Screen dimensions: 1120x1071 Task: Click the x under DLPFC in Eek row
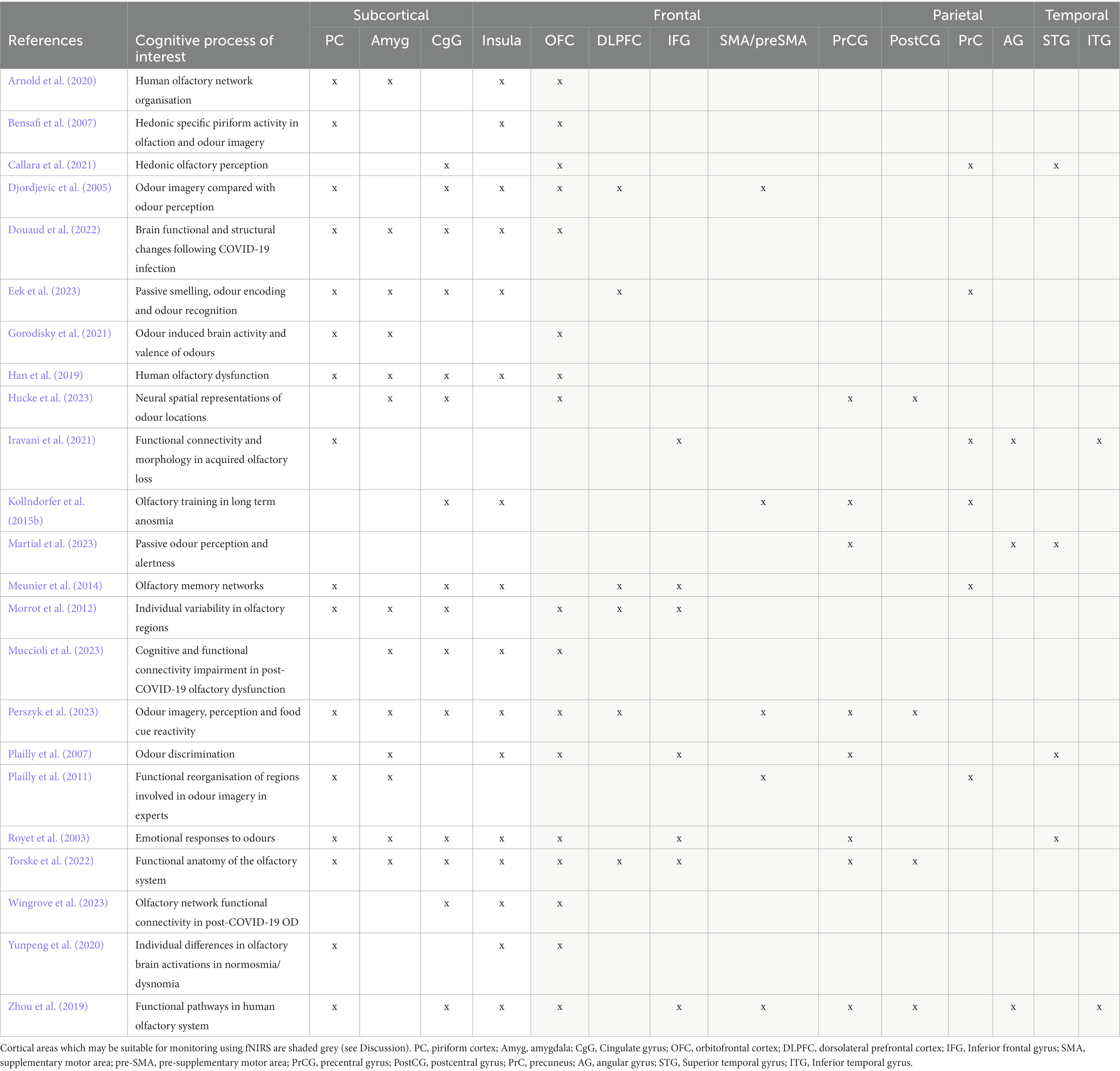(x=619, y=292)
